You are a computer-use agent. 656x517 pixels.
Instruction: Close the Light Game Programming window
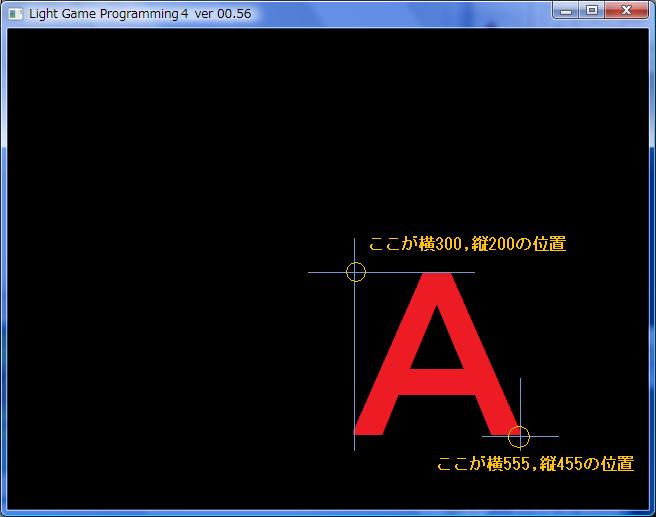point(626,10)
